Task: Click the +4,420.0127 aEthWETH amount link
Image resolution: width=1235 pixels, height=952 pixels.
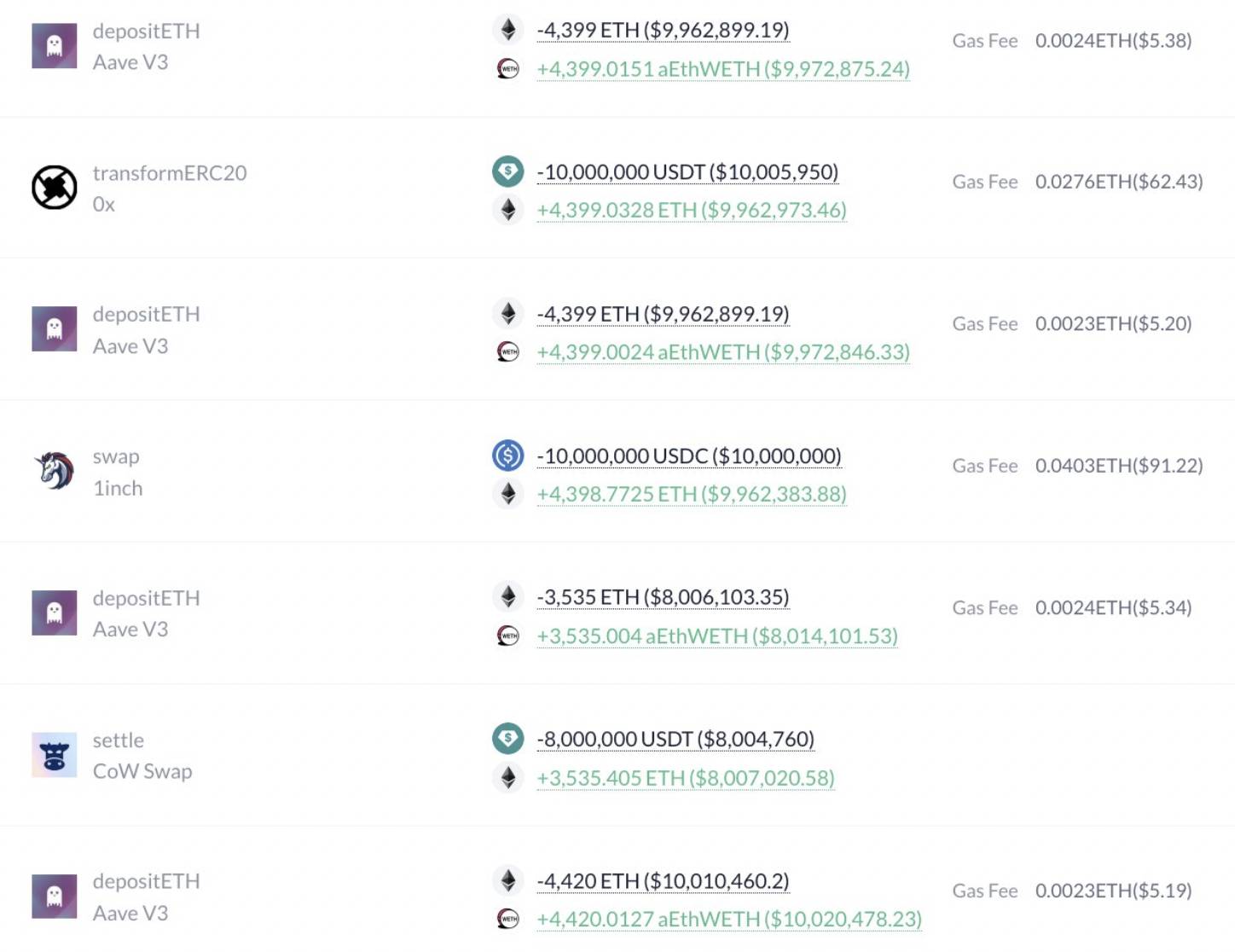Action: coord(729,919)
